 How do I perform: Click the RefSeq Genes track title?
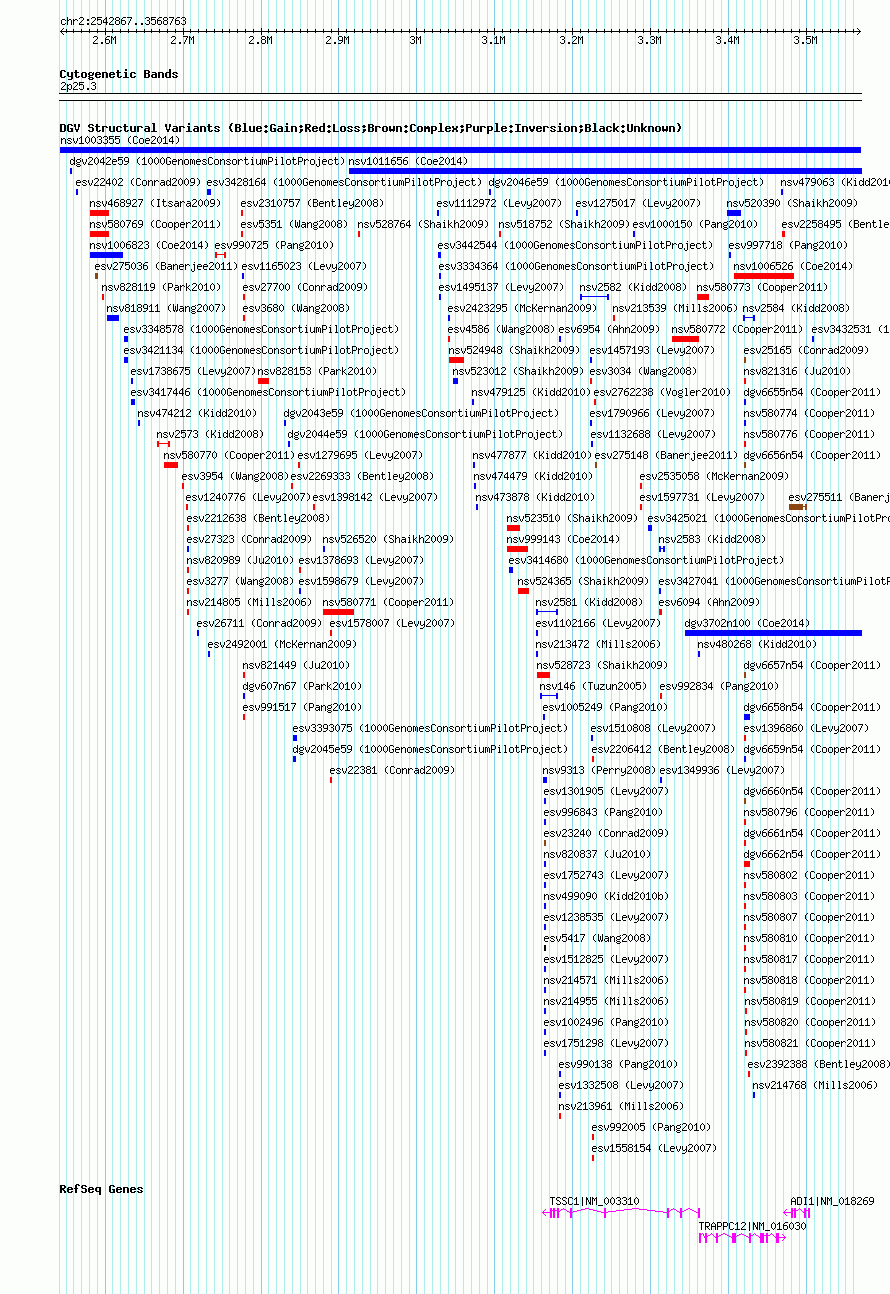tap(102, 1189)
